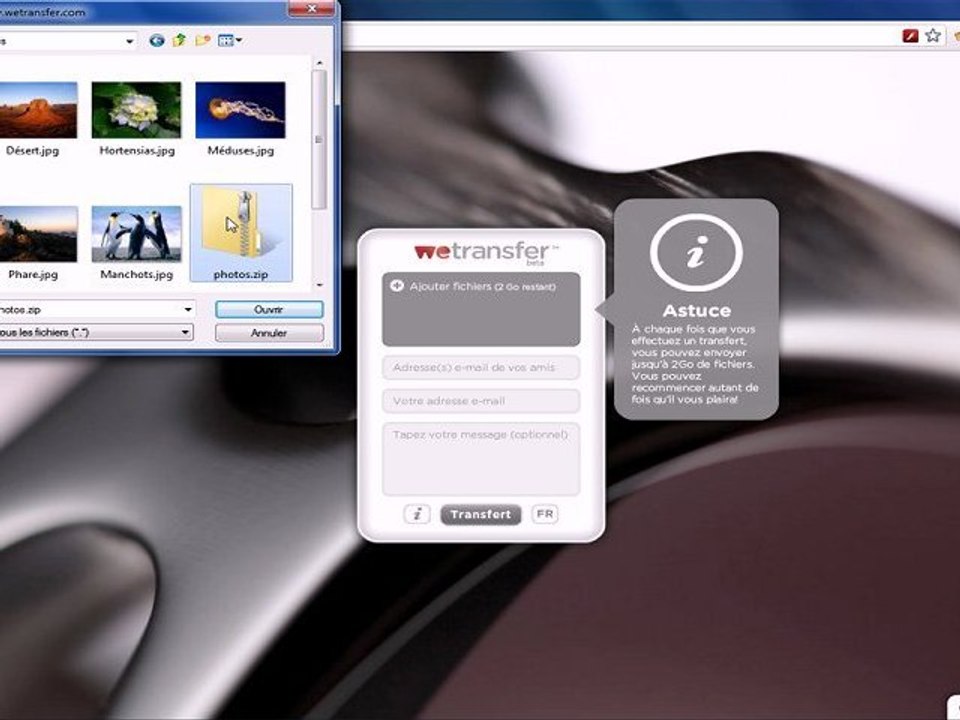Click the Back navigation icon in file dialog
The height and width of the screenshot is (720, 960).
157,40
